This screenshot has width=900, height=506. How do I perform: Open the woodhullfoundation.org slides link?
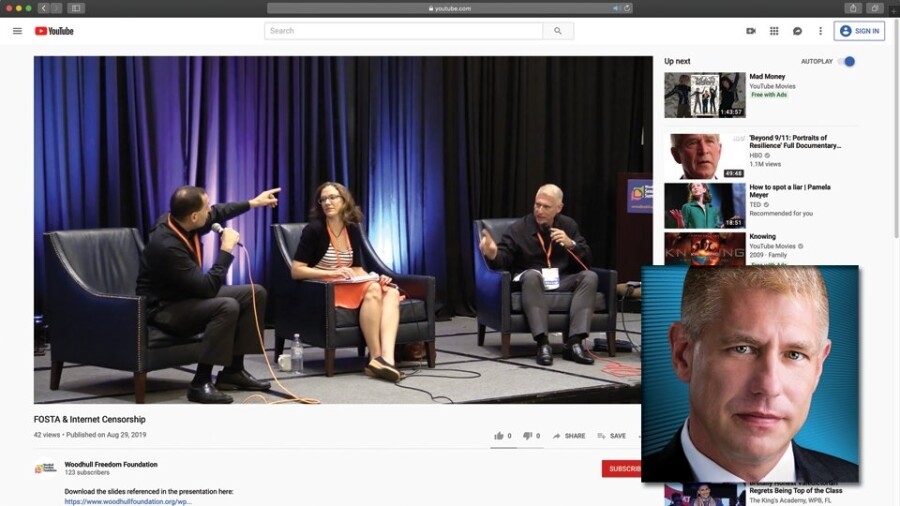(x=128, y=501)
